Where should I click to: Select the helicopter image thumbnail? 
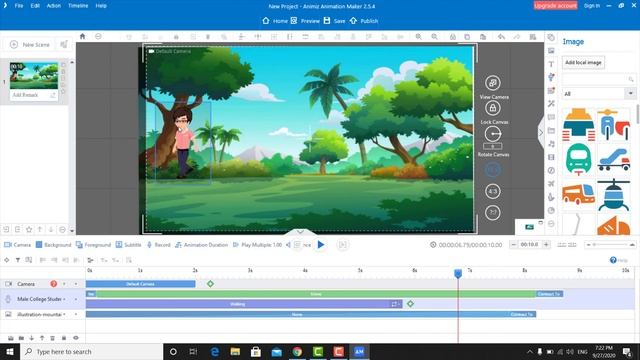pos(613,196)
